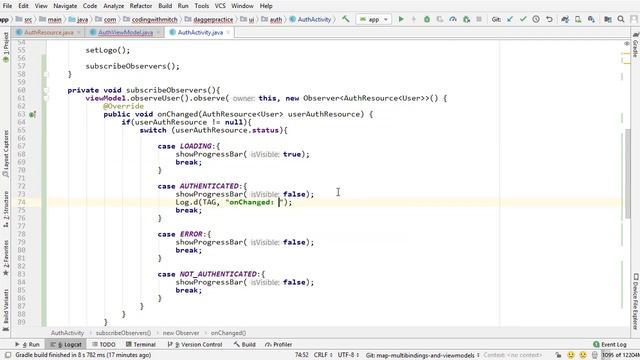The height and width of the screenshot is (360, 640).
Task: Run the app with green play button
Action: pyautogui.click(x=401, y=19)
